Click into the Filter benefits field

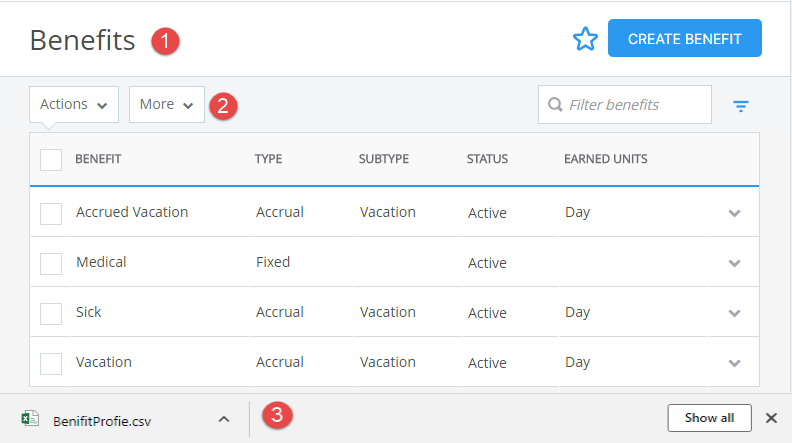point(625,105)
